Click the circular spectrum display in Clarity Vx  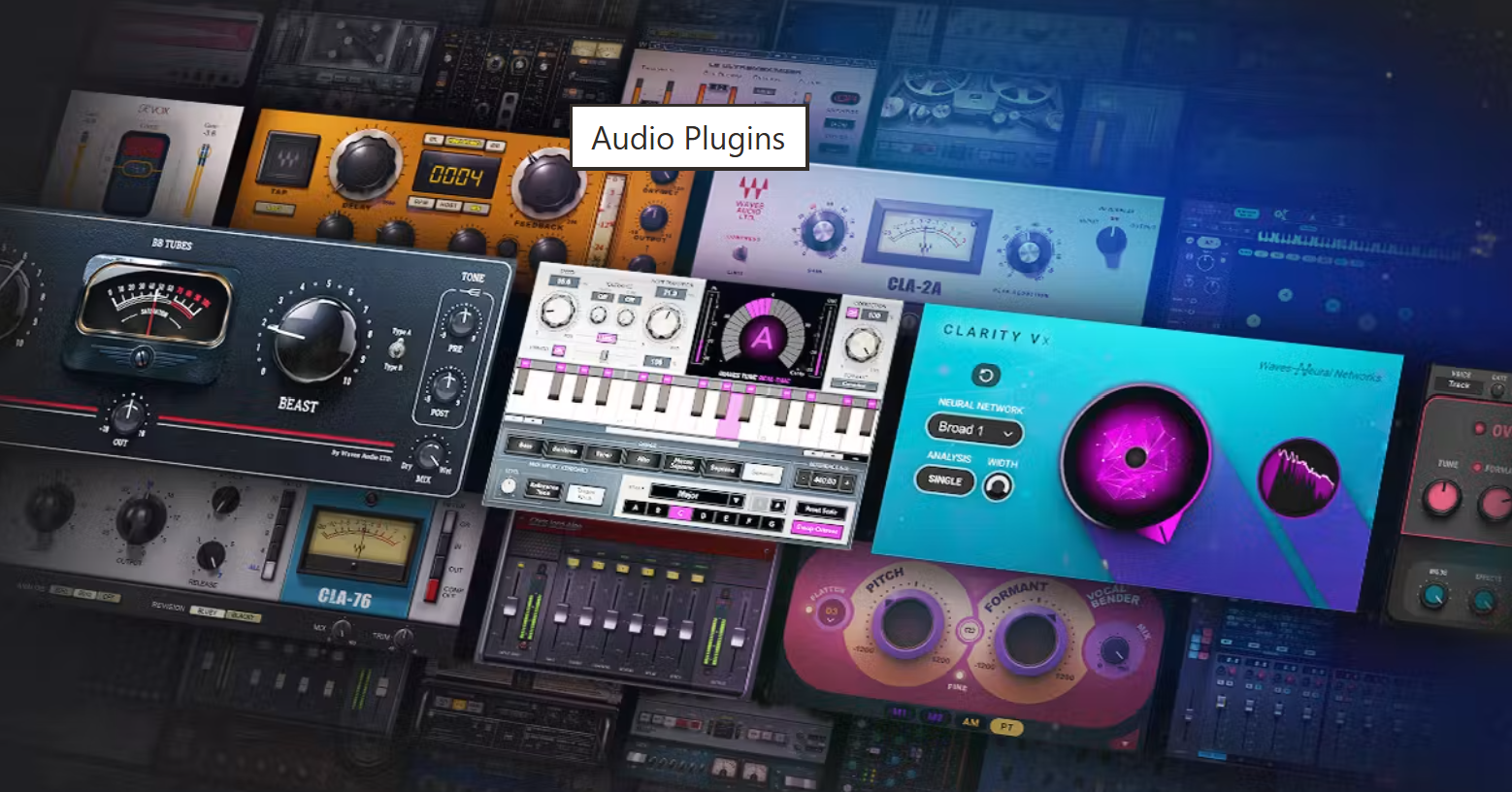point(1298,478)
